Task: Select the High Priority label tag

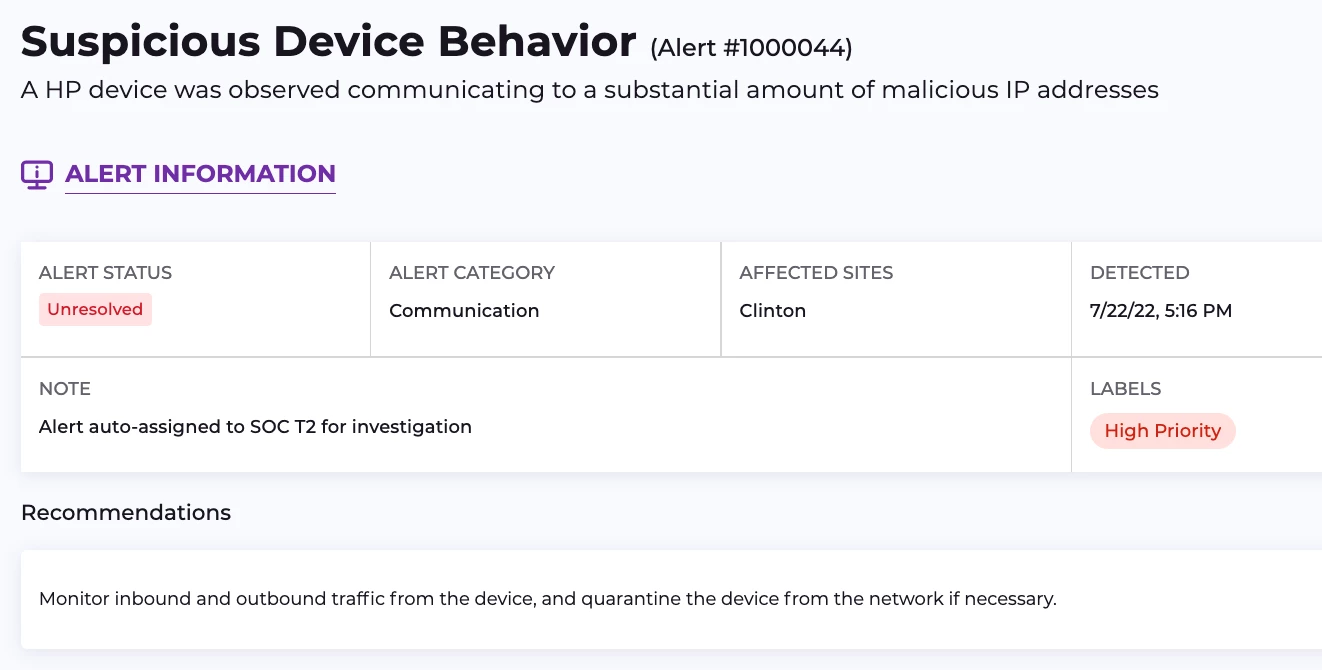Action: click(1162, 431)
